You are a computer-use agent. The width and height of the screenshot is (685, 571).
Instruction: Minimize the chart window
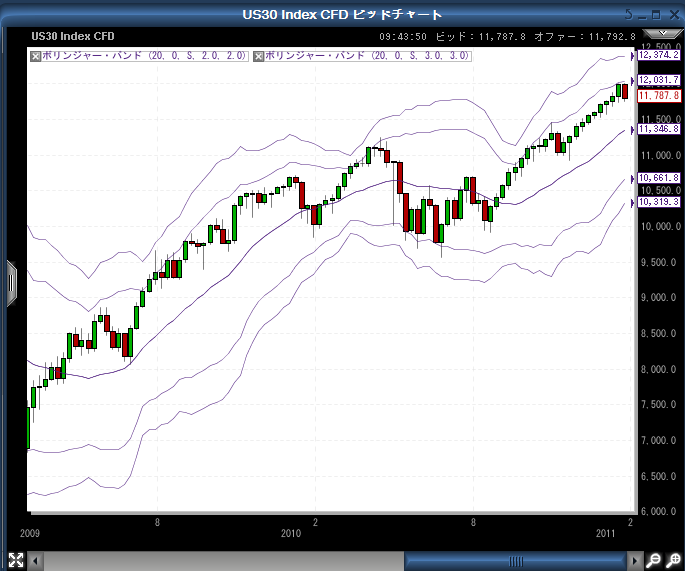point(642,14)
